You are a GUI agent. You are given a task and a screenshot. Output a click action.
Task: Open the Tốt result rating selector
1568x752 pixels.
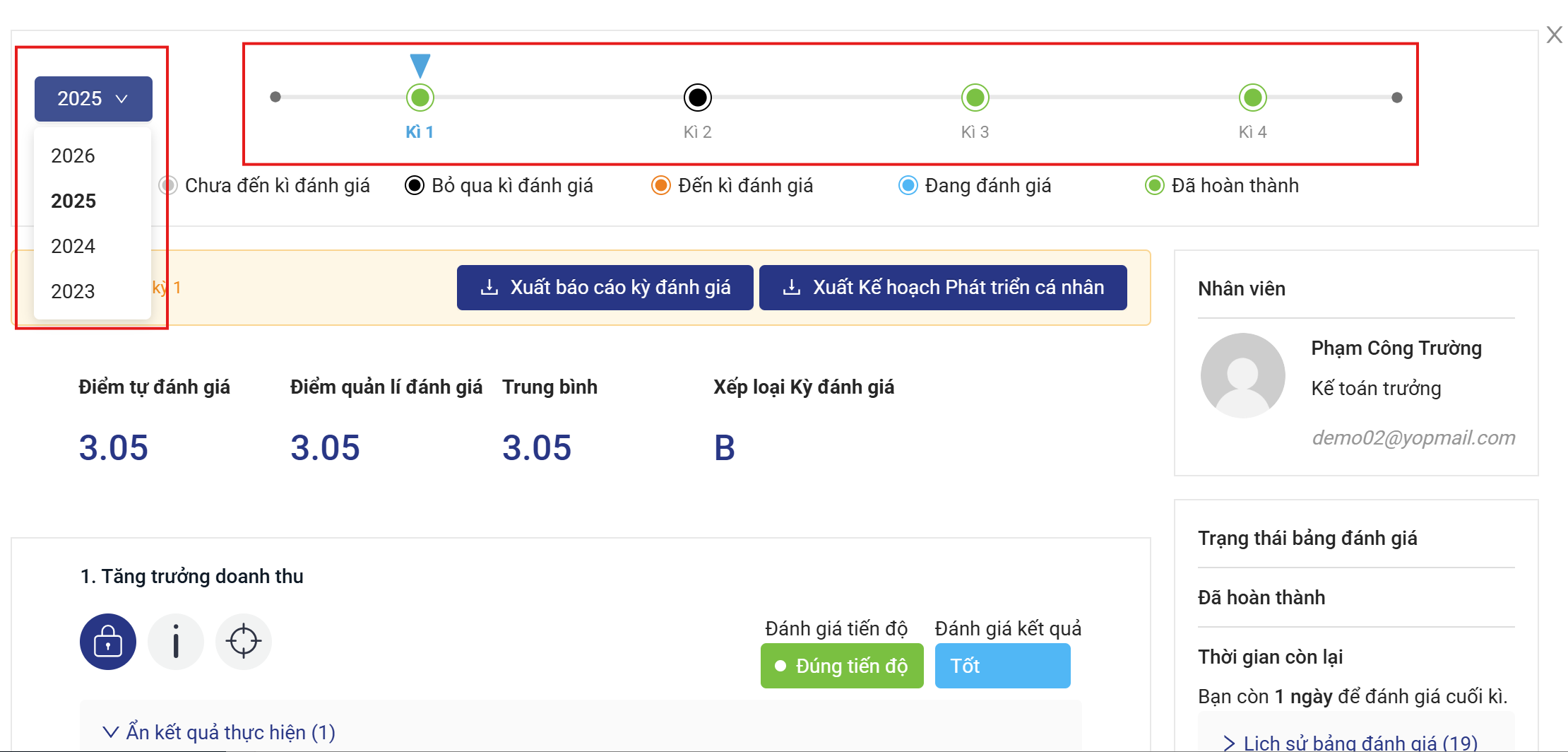1002,666
